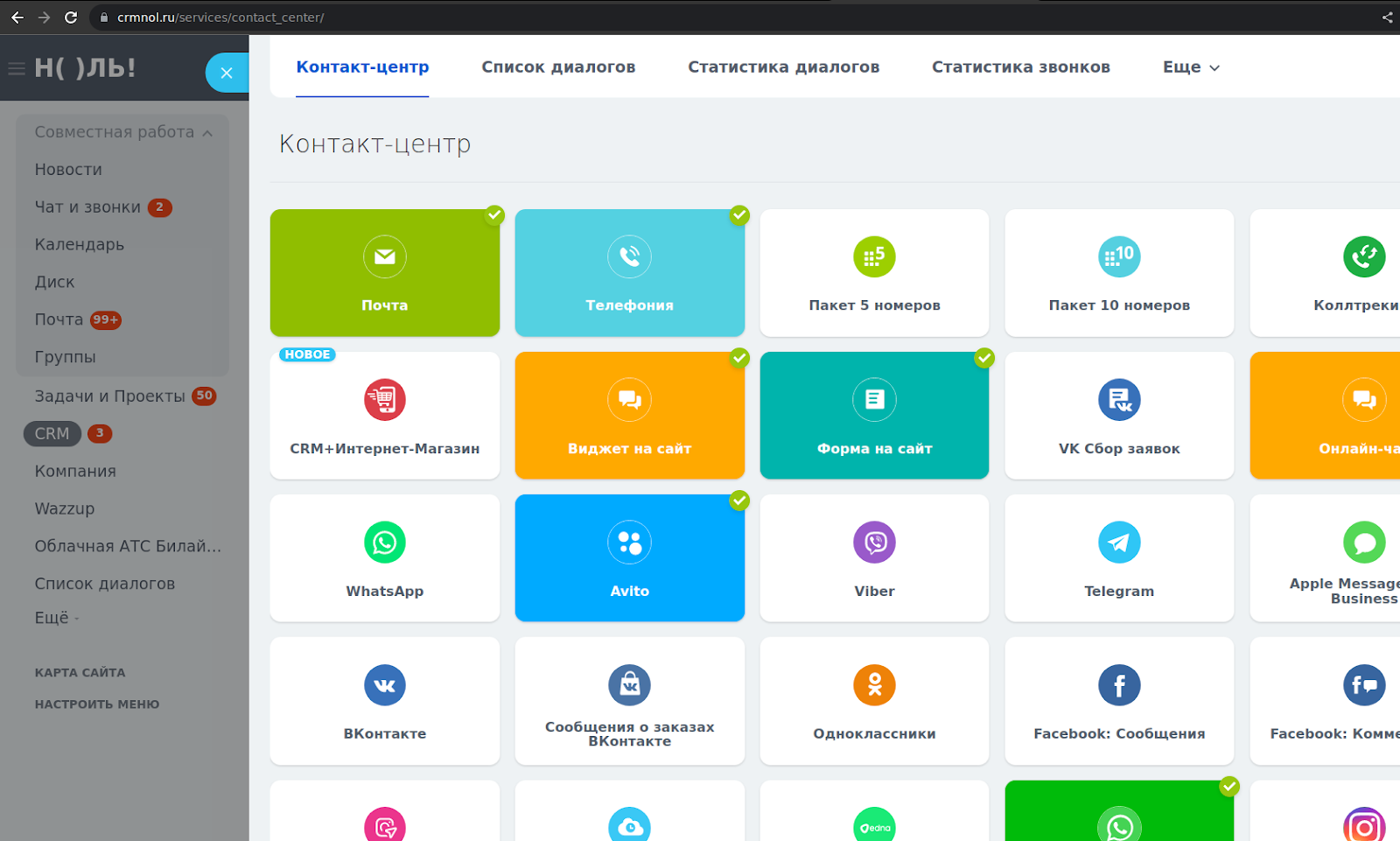This screenshot has width=1400, height=841.
Task: Click the checkmark on the green WhatsApp tile
Action: click(x=1230, y=786)
